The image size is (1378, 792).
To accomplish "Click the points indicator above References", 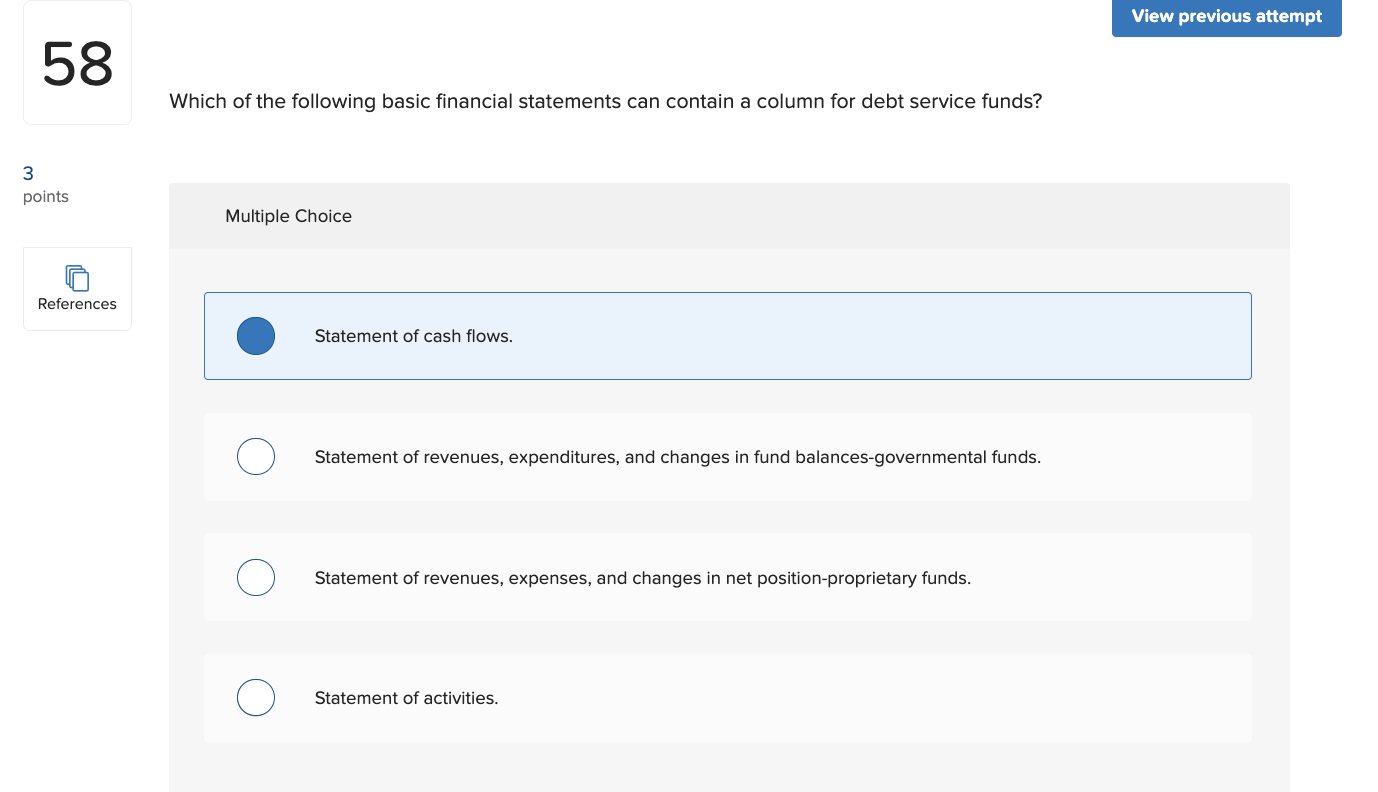I will pos(45,184).
